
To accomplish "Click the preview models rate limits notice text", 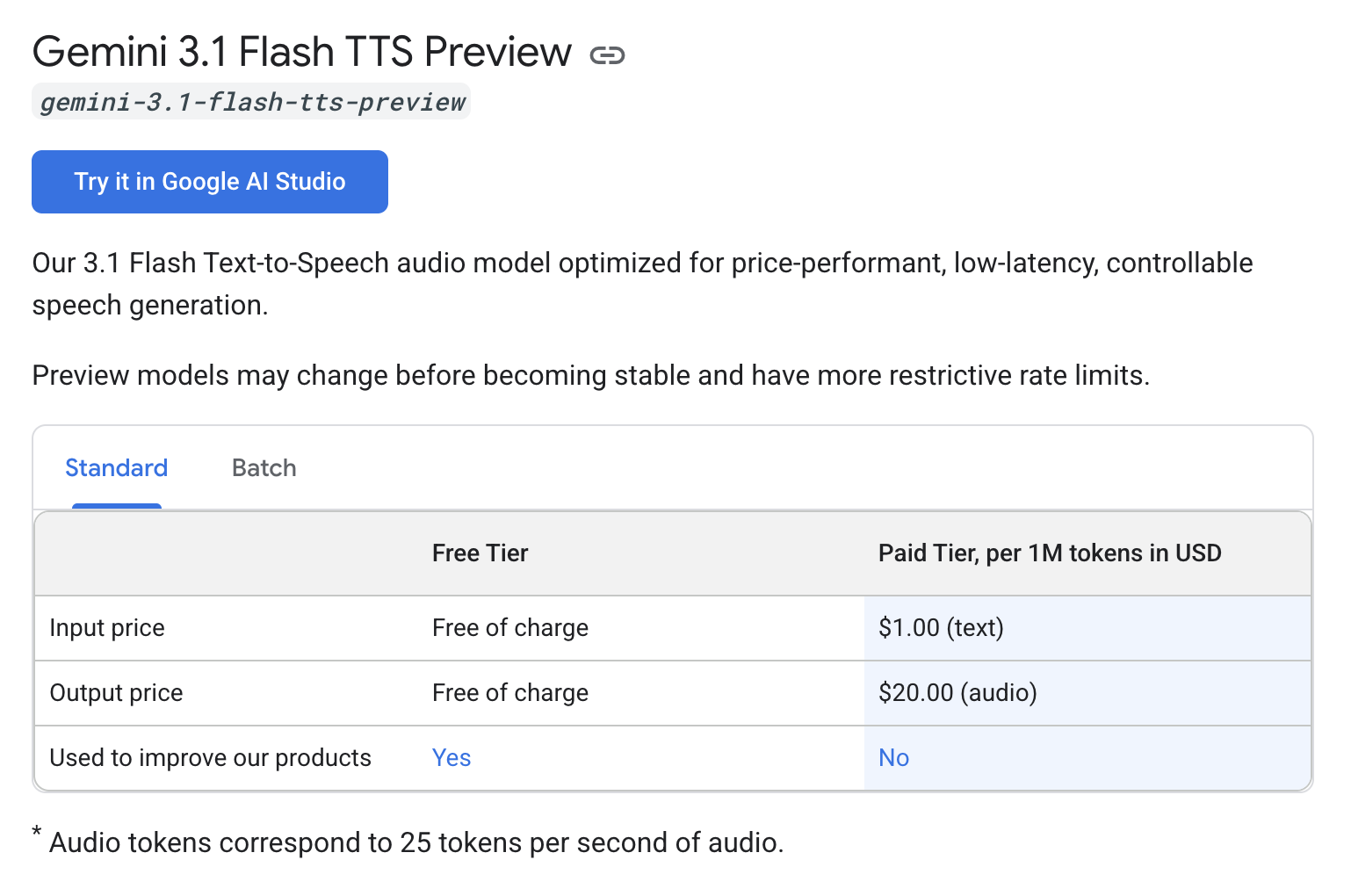I will (591, 375).
